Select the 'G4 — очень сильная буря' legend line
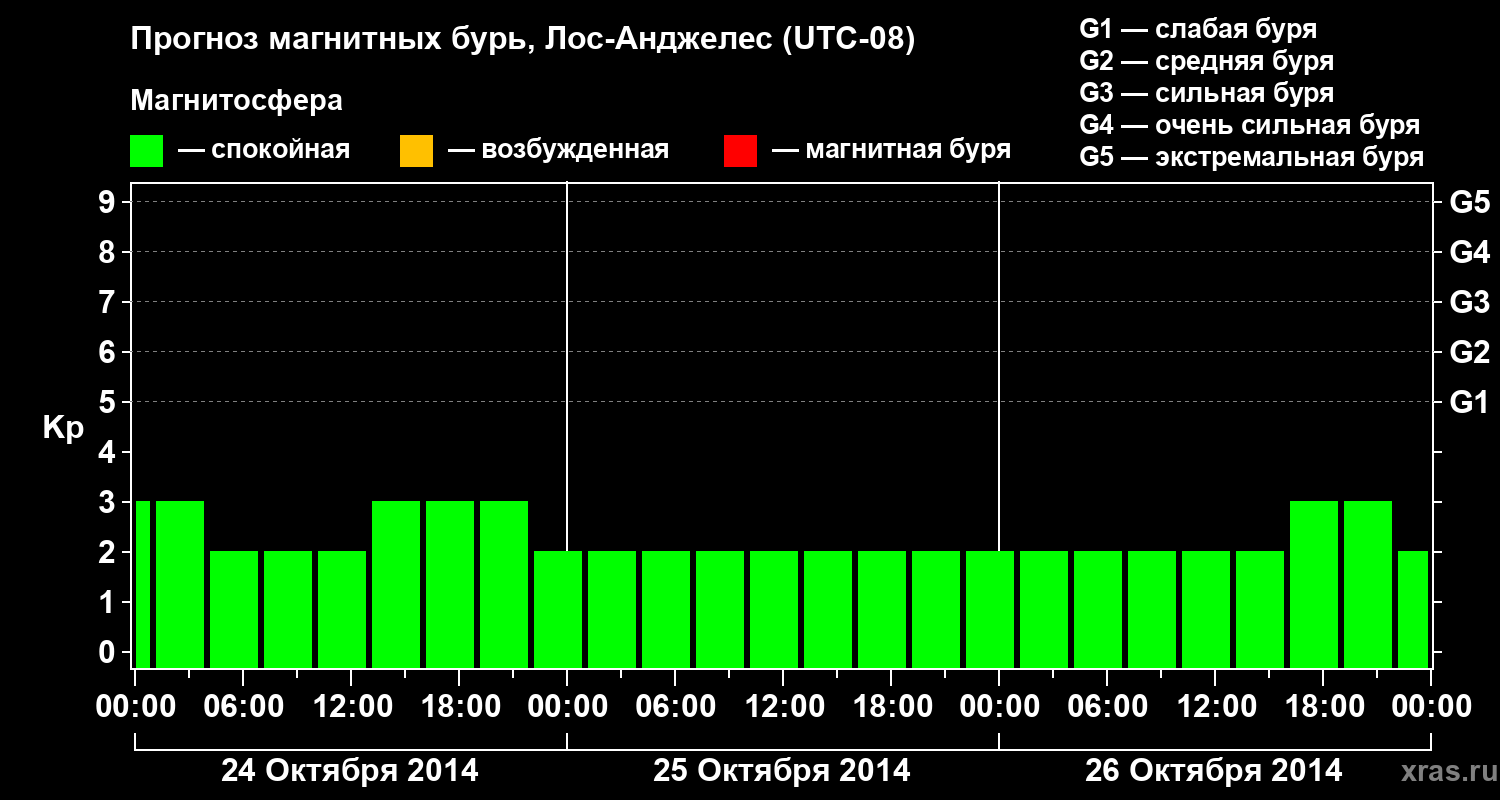The image size is (1500, 800). tap(1250, 125)
